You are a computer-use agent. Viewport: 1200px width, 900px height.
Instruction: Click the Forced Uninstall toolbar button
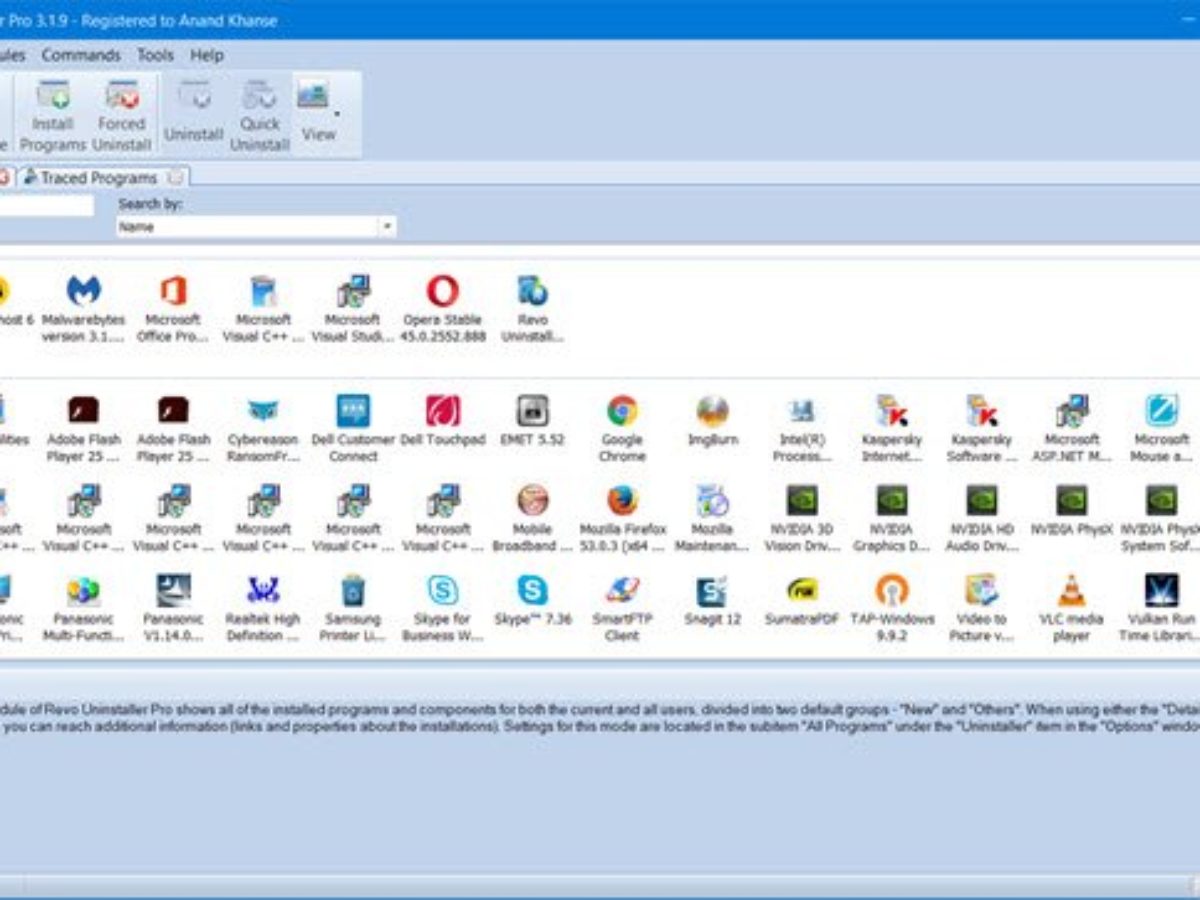[x=122, y=115]
